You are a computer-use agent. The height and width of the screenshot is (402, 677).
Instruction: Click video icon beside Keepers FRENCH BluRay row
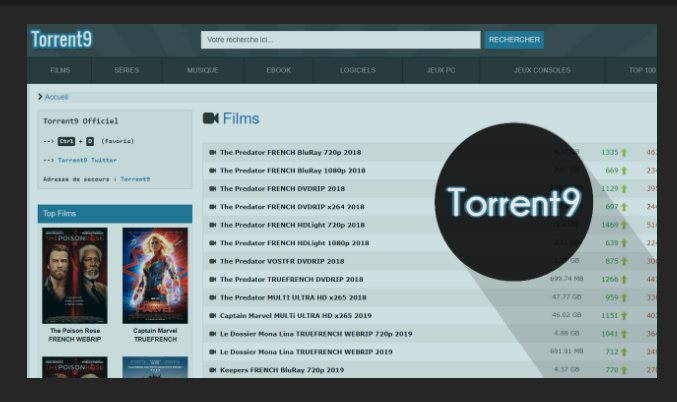(x=212, y=370)
